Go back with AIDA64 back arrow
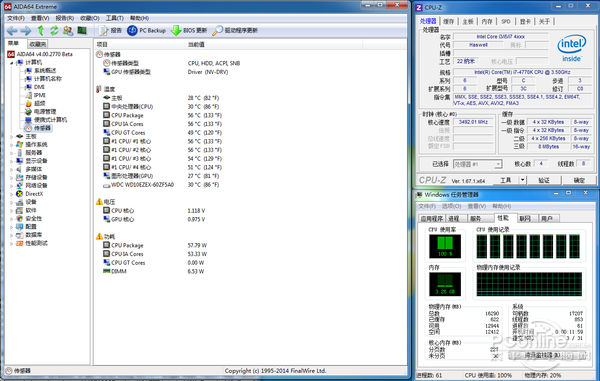 (12, 31)
